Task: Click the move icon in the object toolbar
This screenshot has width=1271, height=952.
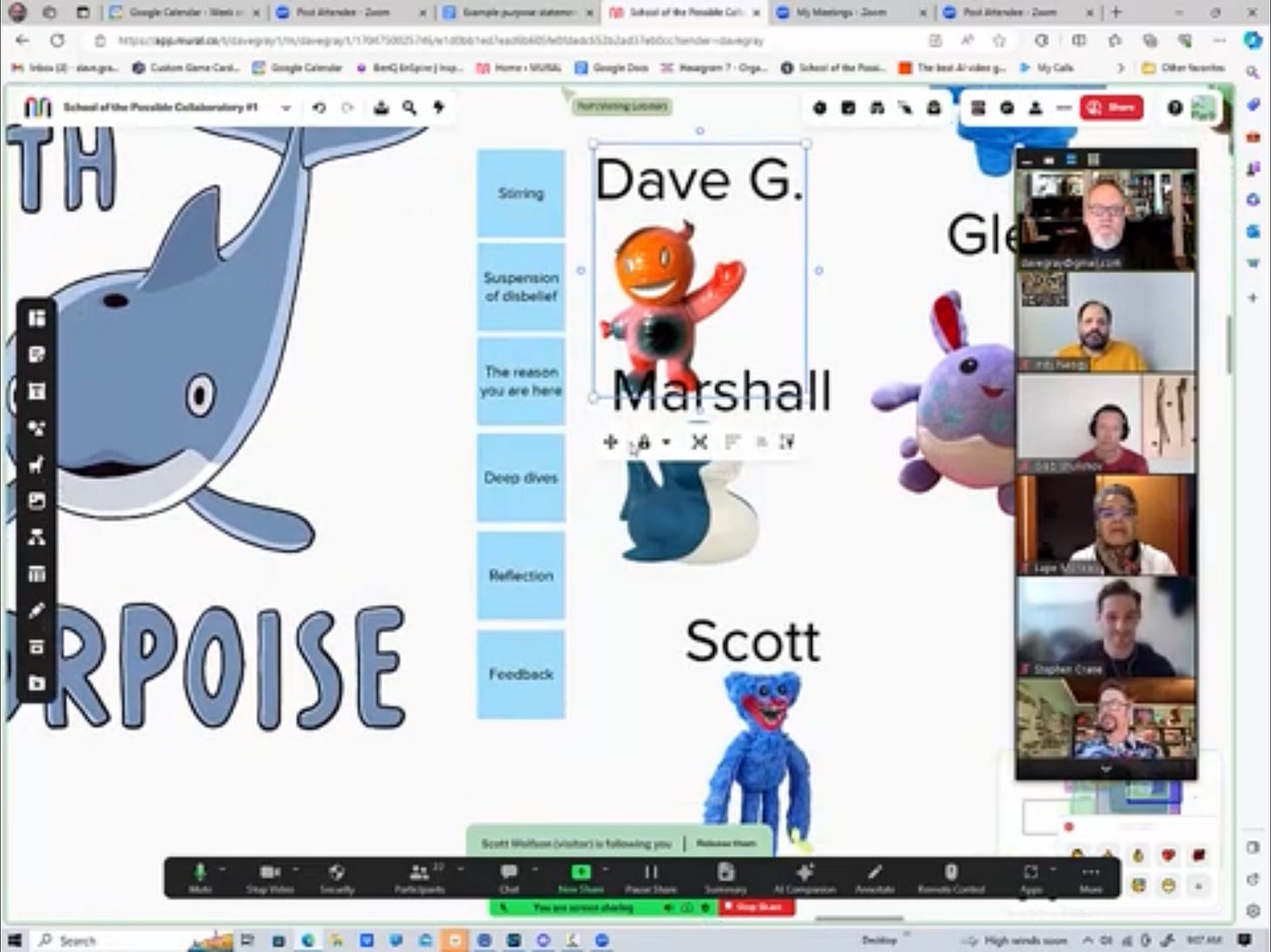Action: [x=610, y=442]
